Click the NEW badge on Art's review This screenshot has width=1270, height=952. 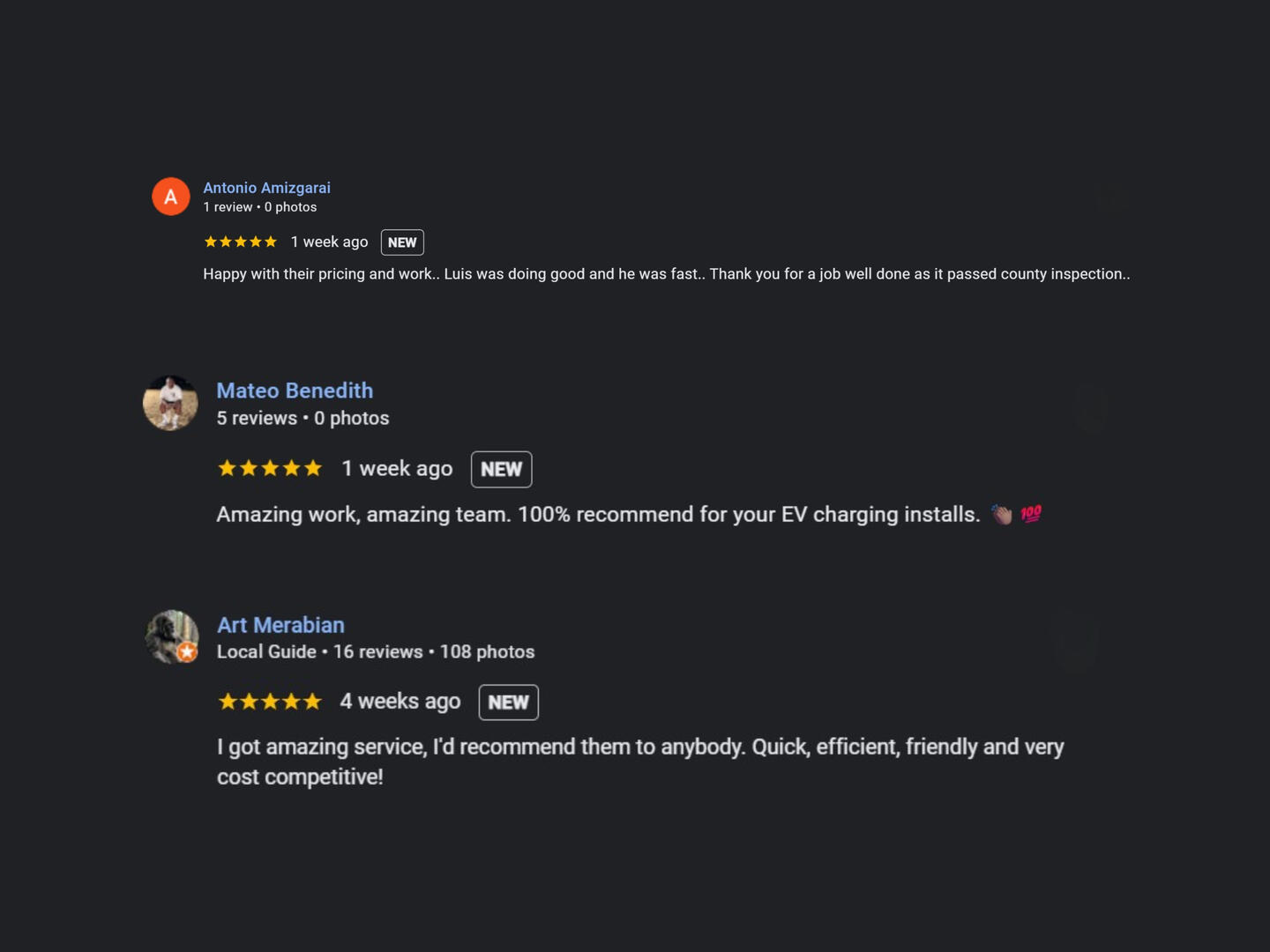508,702
